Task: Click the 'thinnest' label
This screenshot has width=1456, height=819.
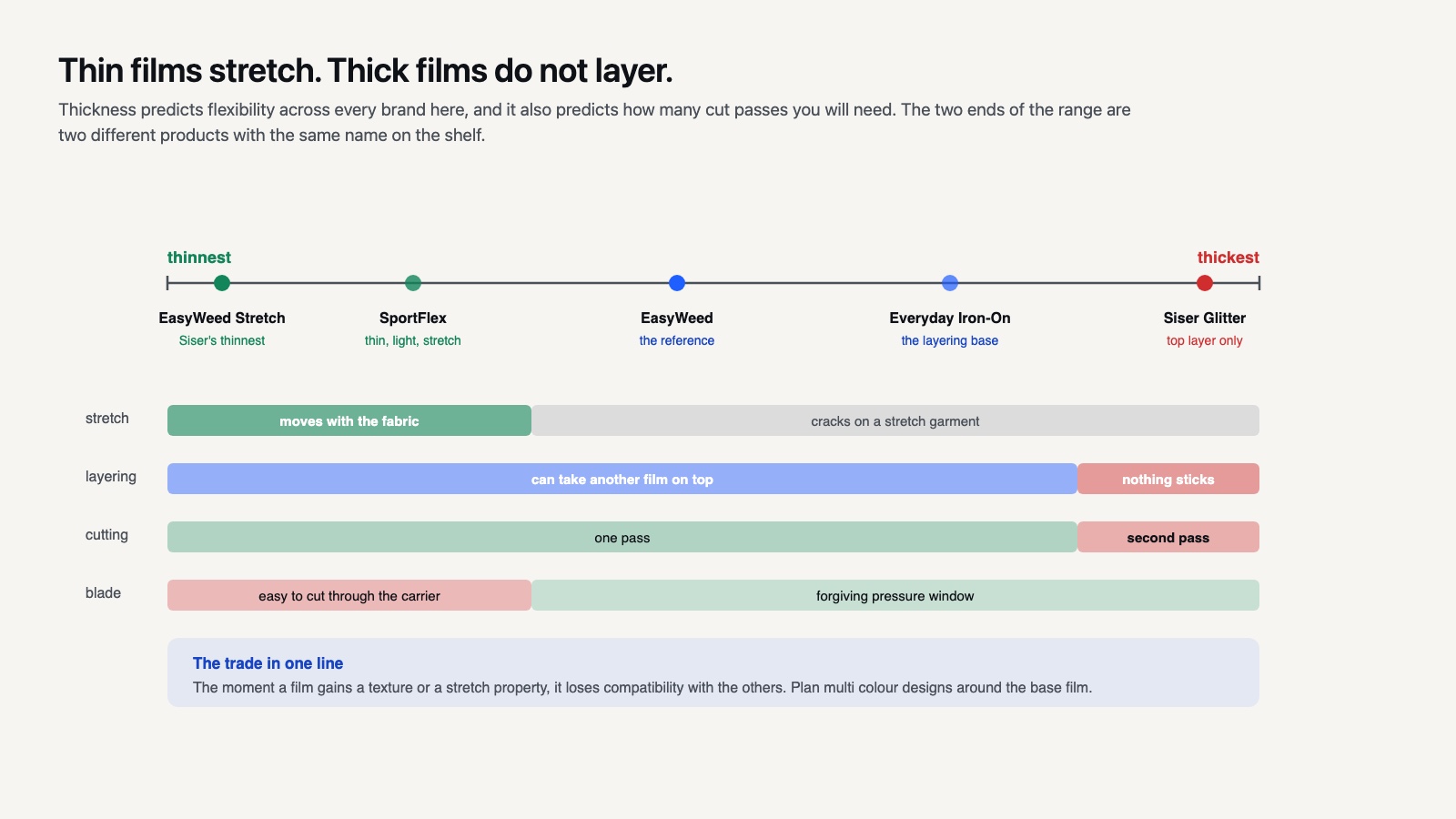Action: pos(199,258)
